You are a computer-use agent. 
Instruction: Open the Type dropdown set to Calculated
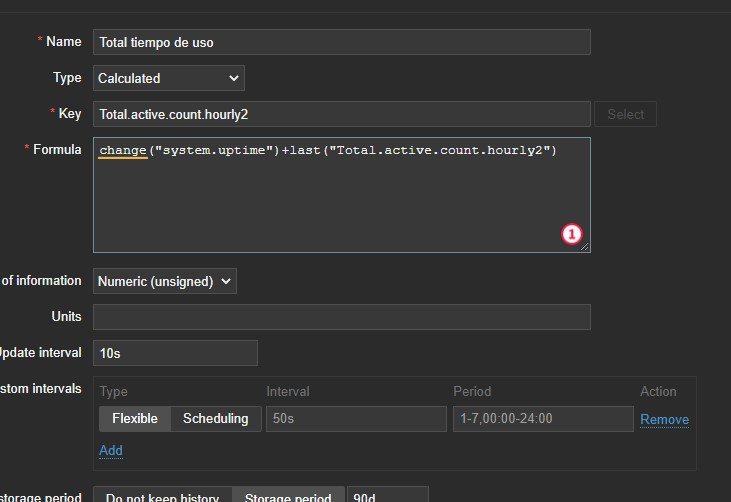[169, 78]
